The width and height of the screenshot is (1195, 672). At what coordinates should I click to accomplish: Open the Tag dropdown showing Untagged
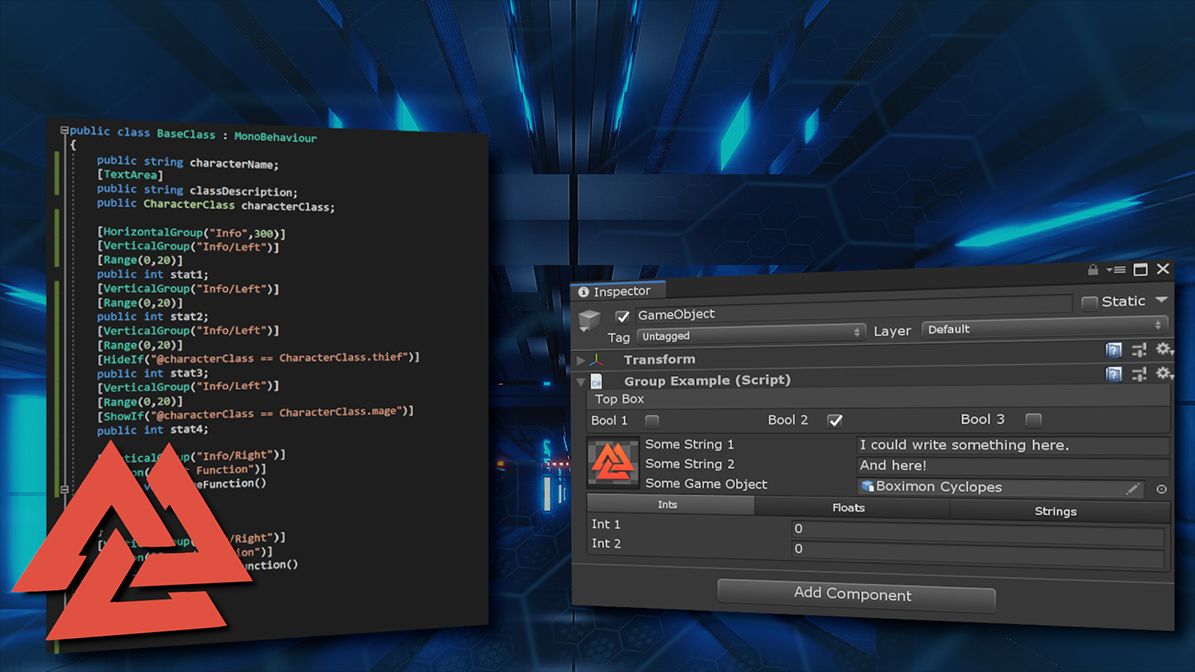tap(750, 333)
